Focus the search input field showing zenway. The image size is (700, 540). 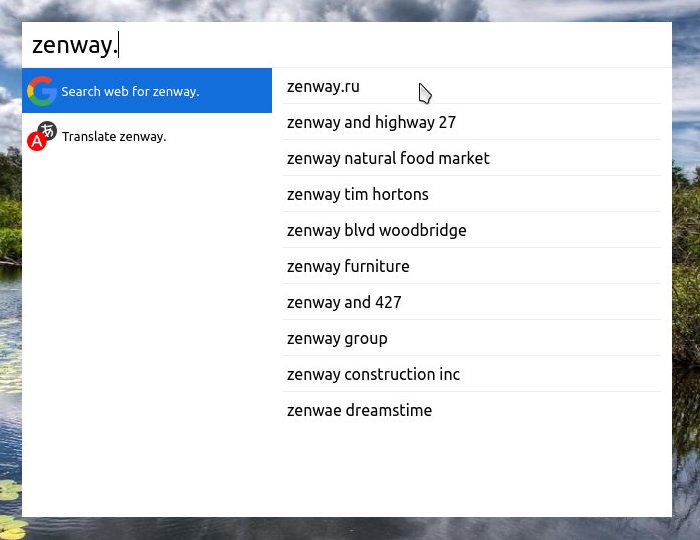[346, 45]
